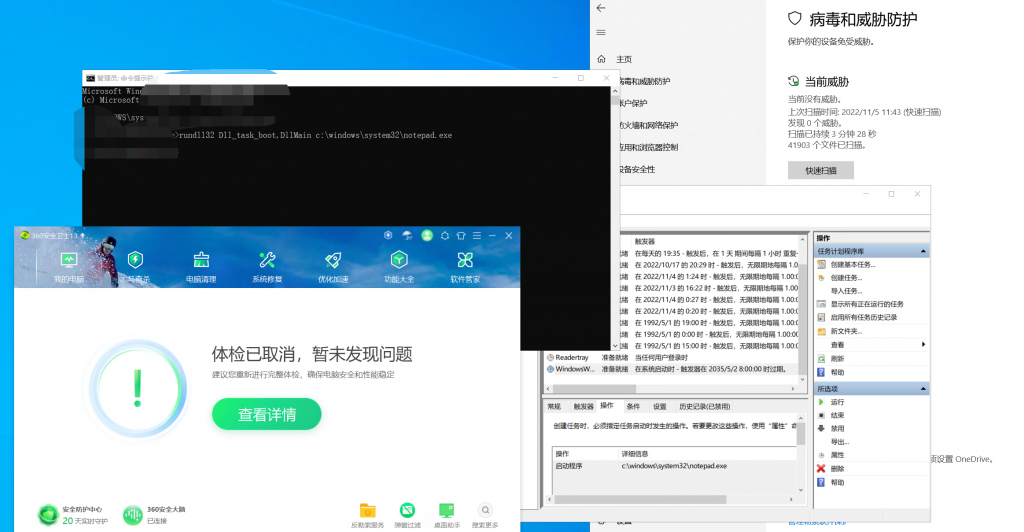Open 我的电脑 in 360 Security toolbar
This screenshot has width=1024, height=532.
69,267
